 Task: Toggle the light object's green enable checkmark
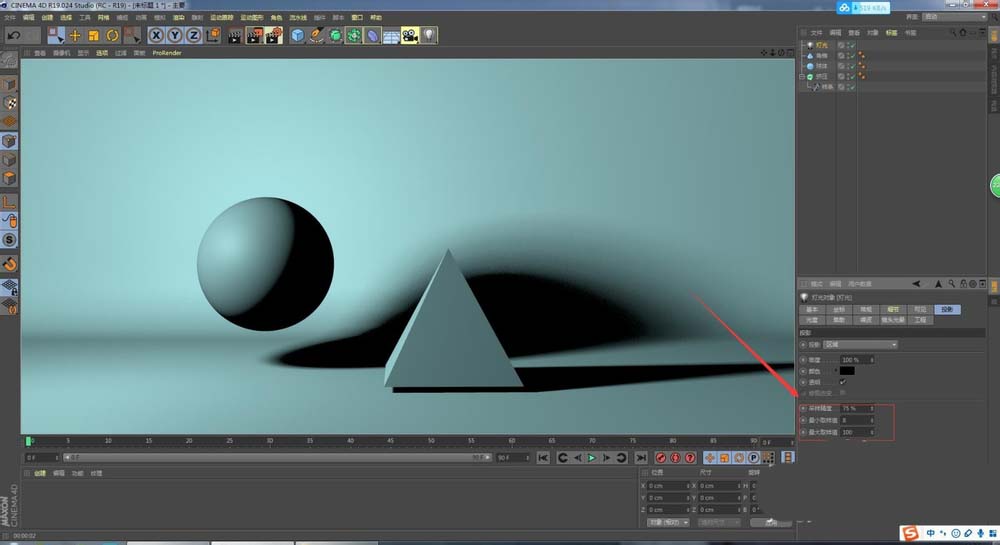[851, 45]
